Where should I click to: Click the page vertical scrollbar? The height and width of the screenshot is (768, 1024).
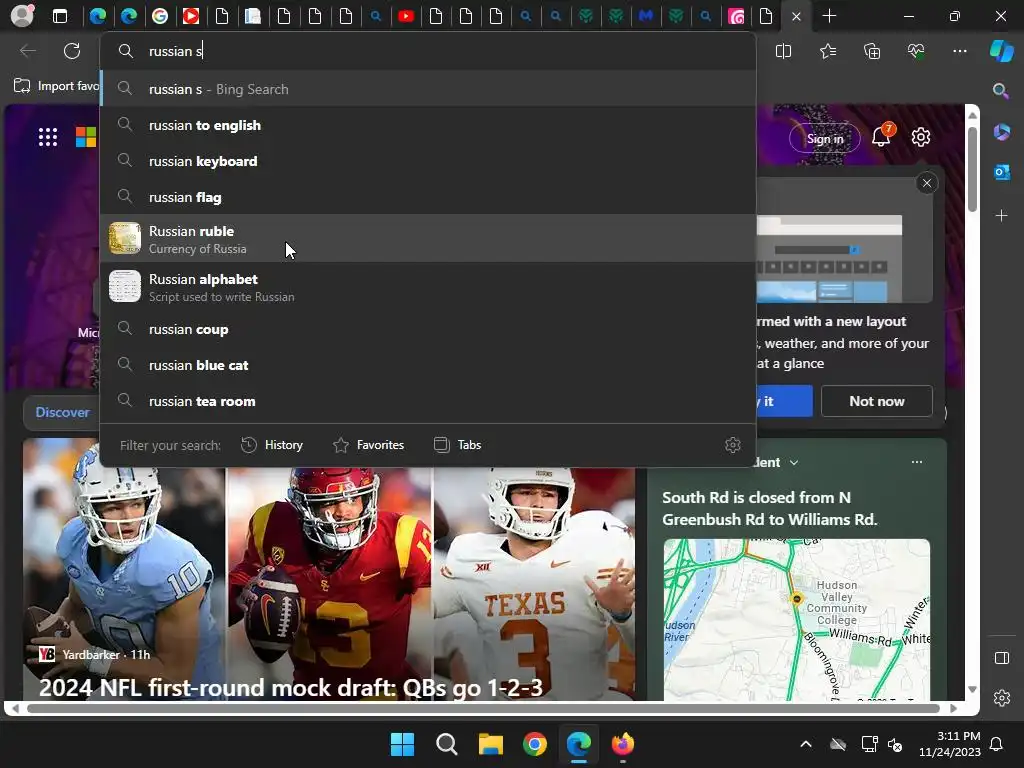[x=972, y=170]
